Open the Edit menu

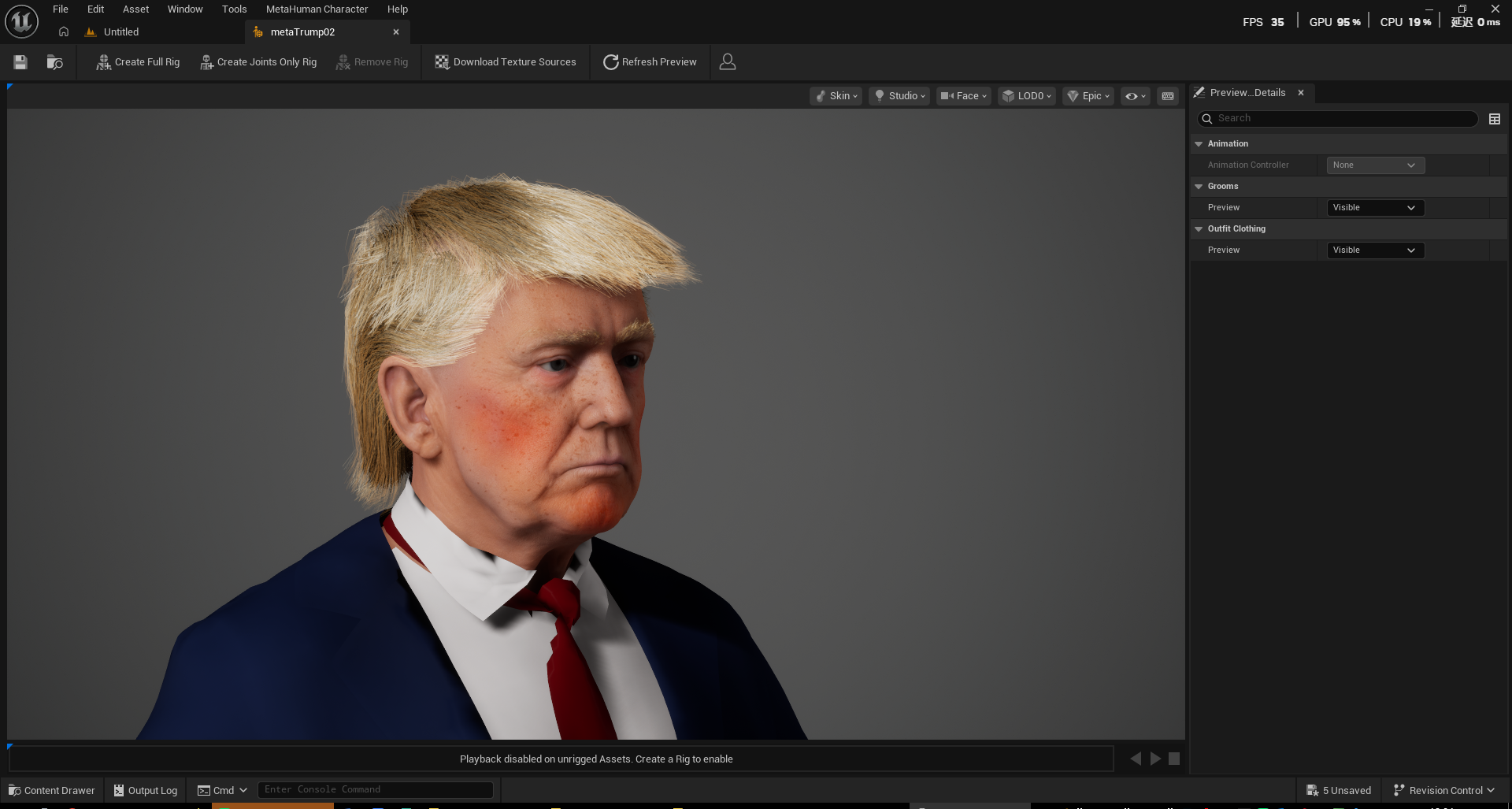click(x=95, y=9)
